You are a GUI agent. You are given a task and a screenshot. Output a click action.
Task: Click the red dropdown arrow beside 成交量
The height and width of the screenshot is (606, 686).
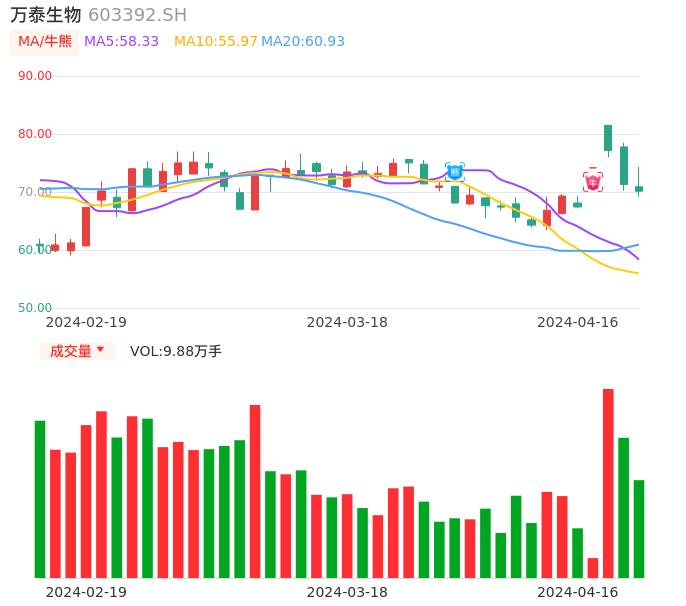tap(100, 350)
